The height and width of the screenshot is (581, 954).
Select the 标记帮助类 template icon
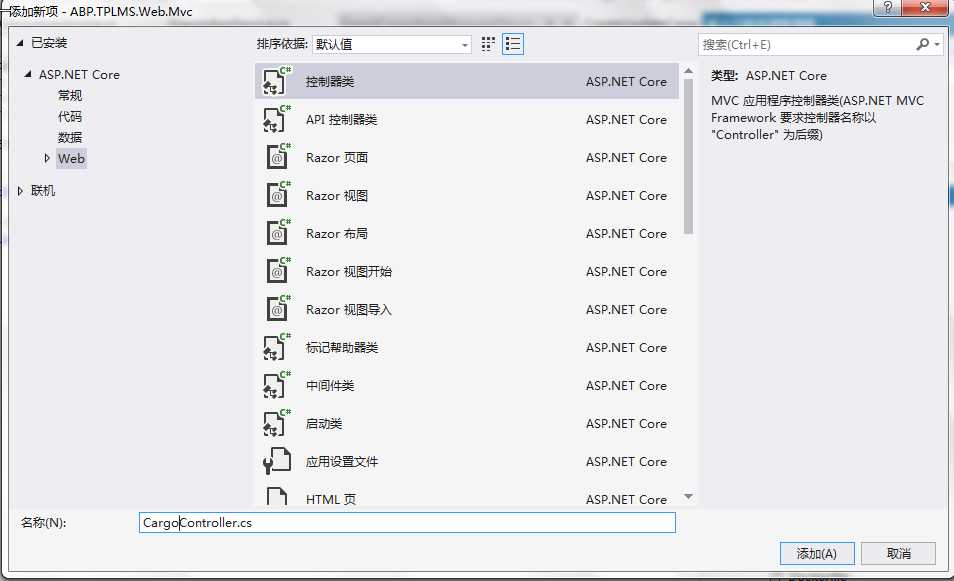point(271,347)
